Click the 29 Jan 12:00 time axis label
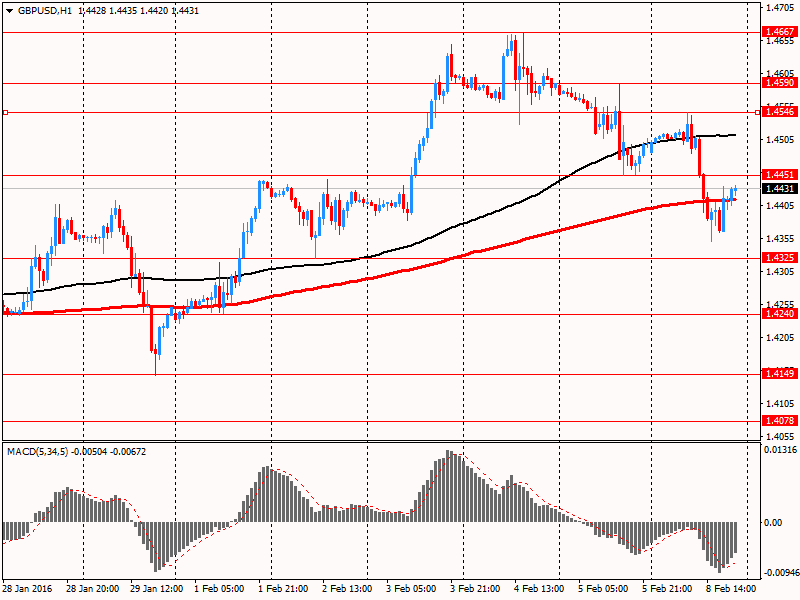 coord(157,589)
